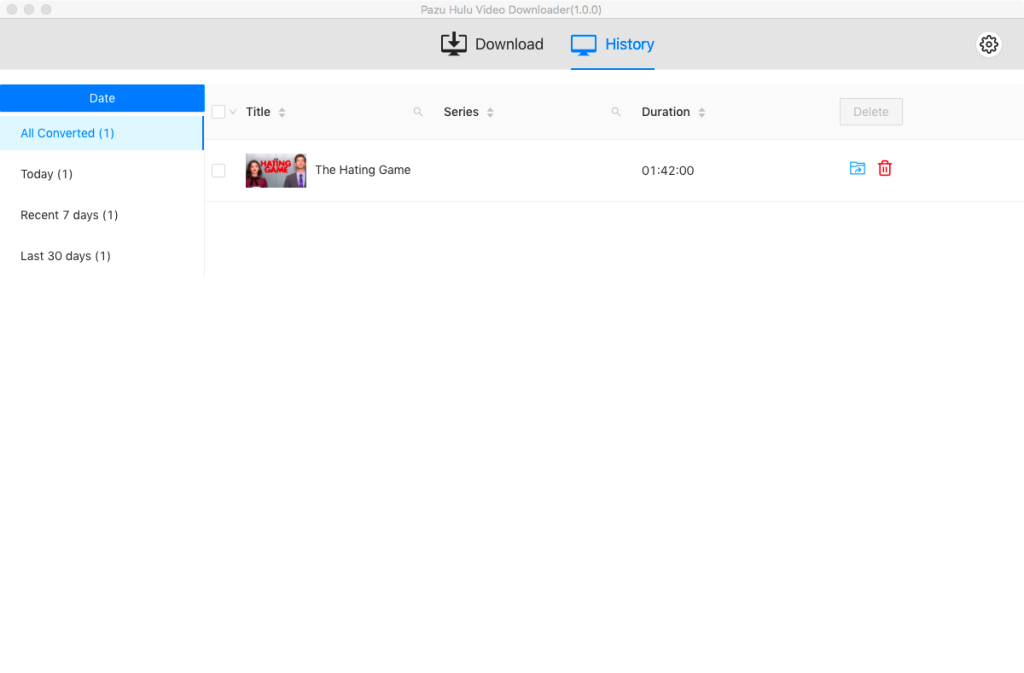The height and width of the screenshot is (673, 1024).
Task: Switch to the History tab
Action: pyautogui.click(x=612, y=44)
